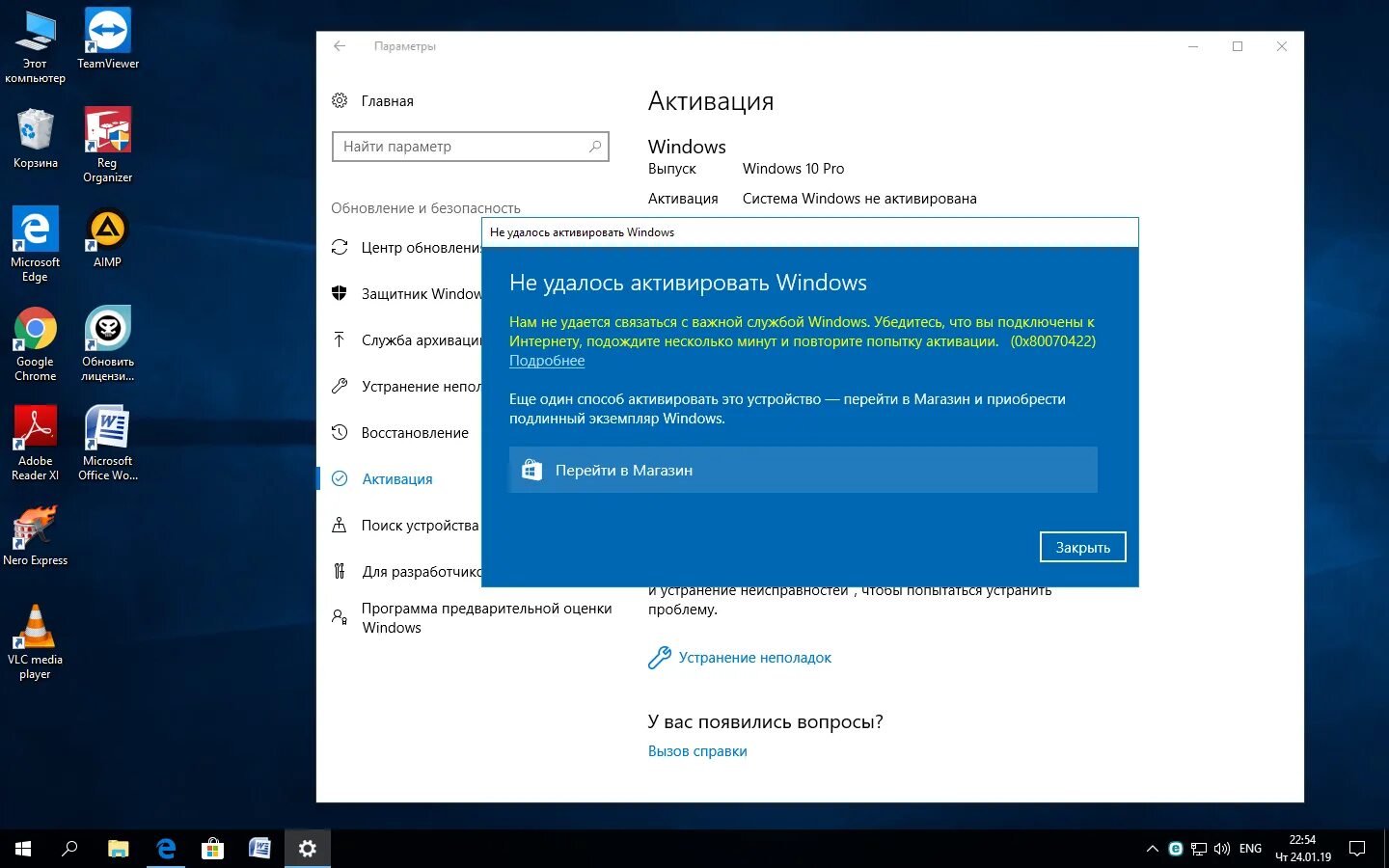Open volume control tray icon
The width and height of the screenshot is (1389, 868).
click(1222, 849)
